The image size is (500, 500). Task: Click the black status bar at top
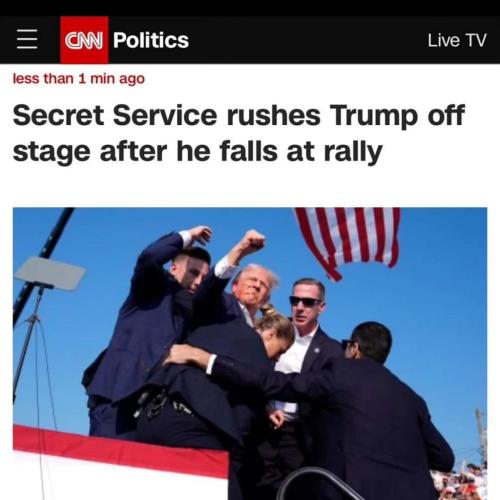(250, 8)
